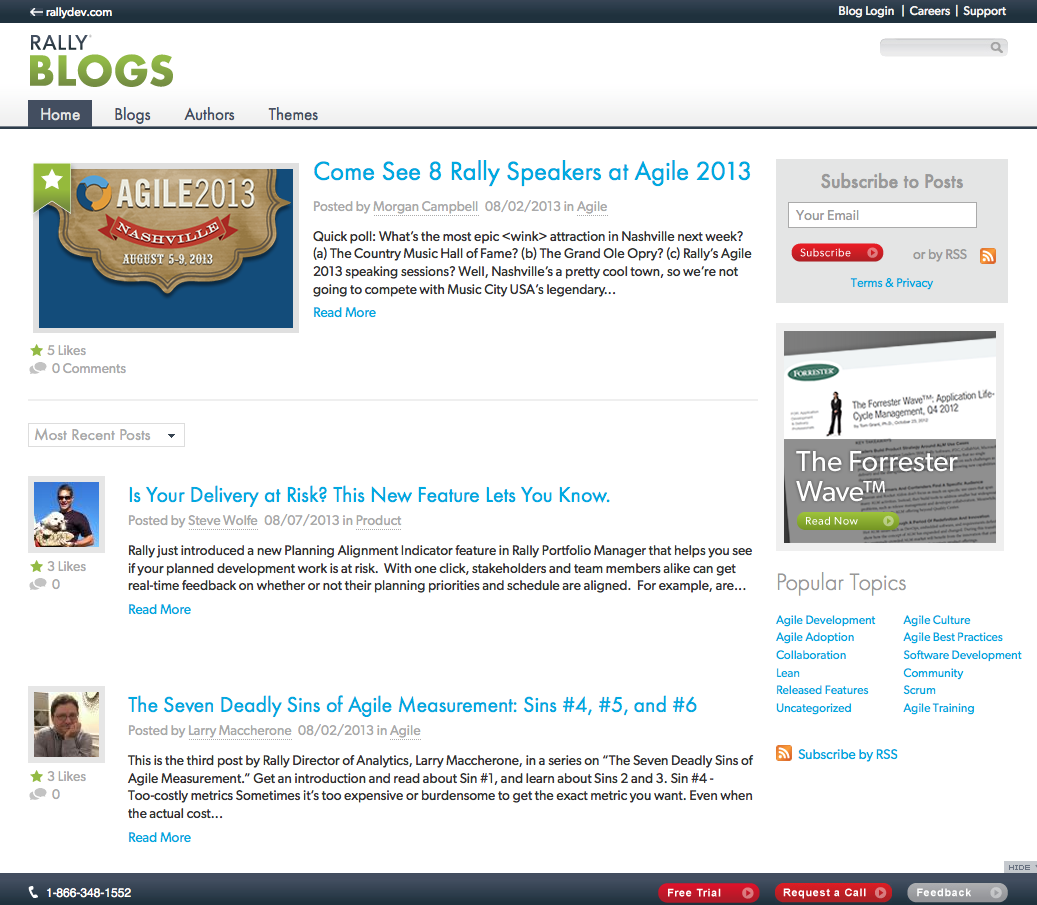Open the Agile Development topic link
The image size is (1037, 905).
[x=825, y=620]
